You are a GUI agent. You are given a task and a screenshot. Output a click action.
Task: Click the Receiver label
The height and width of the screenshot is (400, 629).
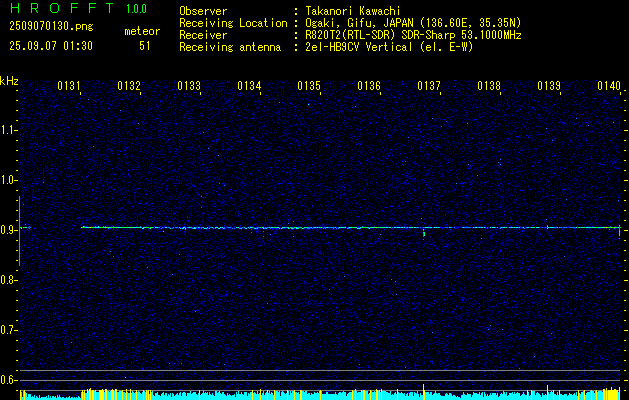tap(203, 35)
